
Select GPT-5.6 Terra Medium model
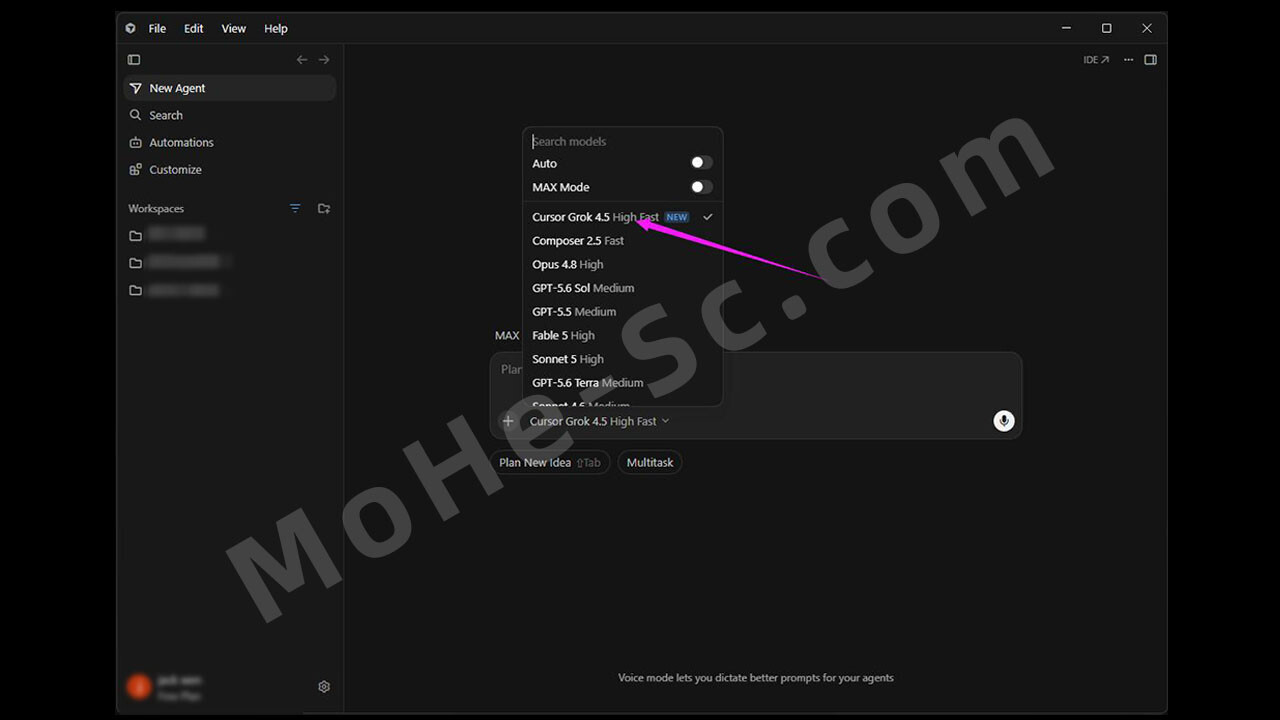pyautogui.click(x=622, y=383)
